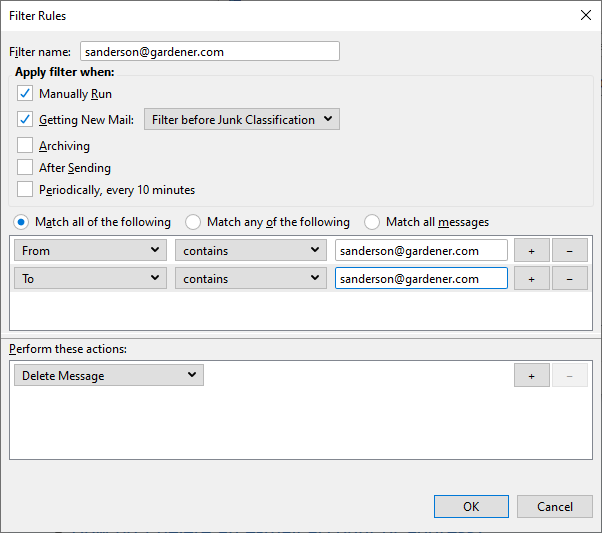Enable the Archiving checkbox

tap(25, 146)
